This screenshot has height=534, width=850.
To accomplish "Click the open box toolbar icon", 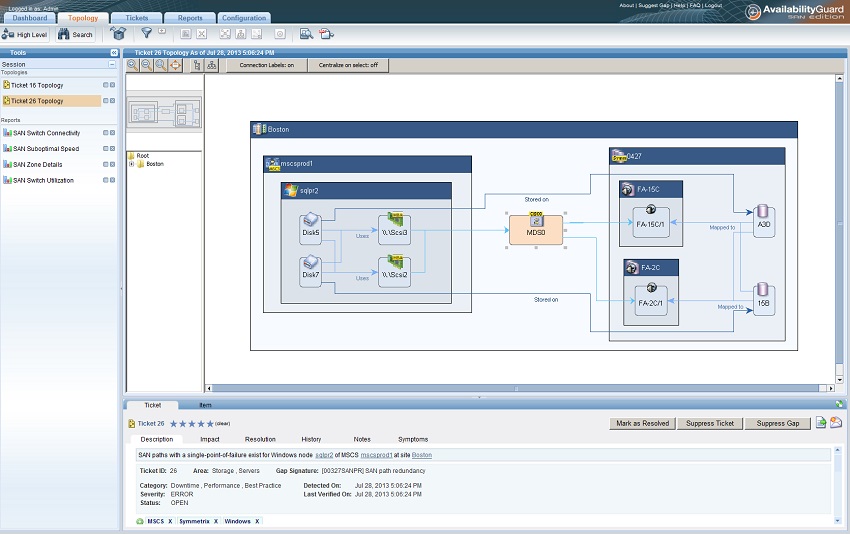I will 118,34.
